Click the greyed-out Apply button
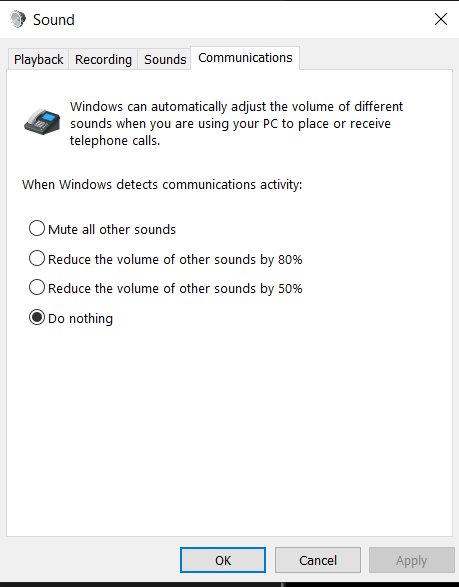The height and width of the screenshot is (587, 459). coord(411,560)
